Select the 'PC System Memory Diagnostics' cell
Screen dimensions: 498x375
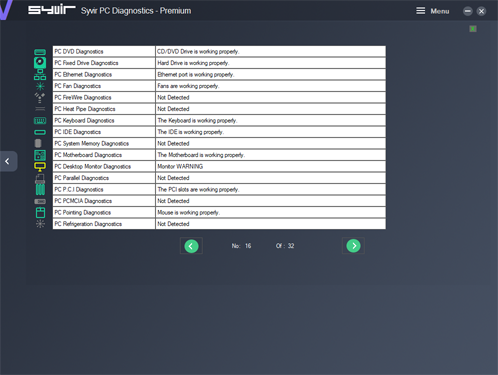pyautogui.click(x=104, y=144)
